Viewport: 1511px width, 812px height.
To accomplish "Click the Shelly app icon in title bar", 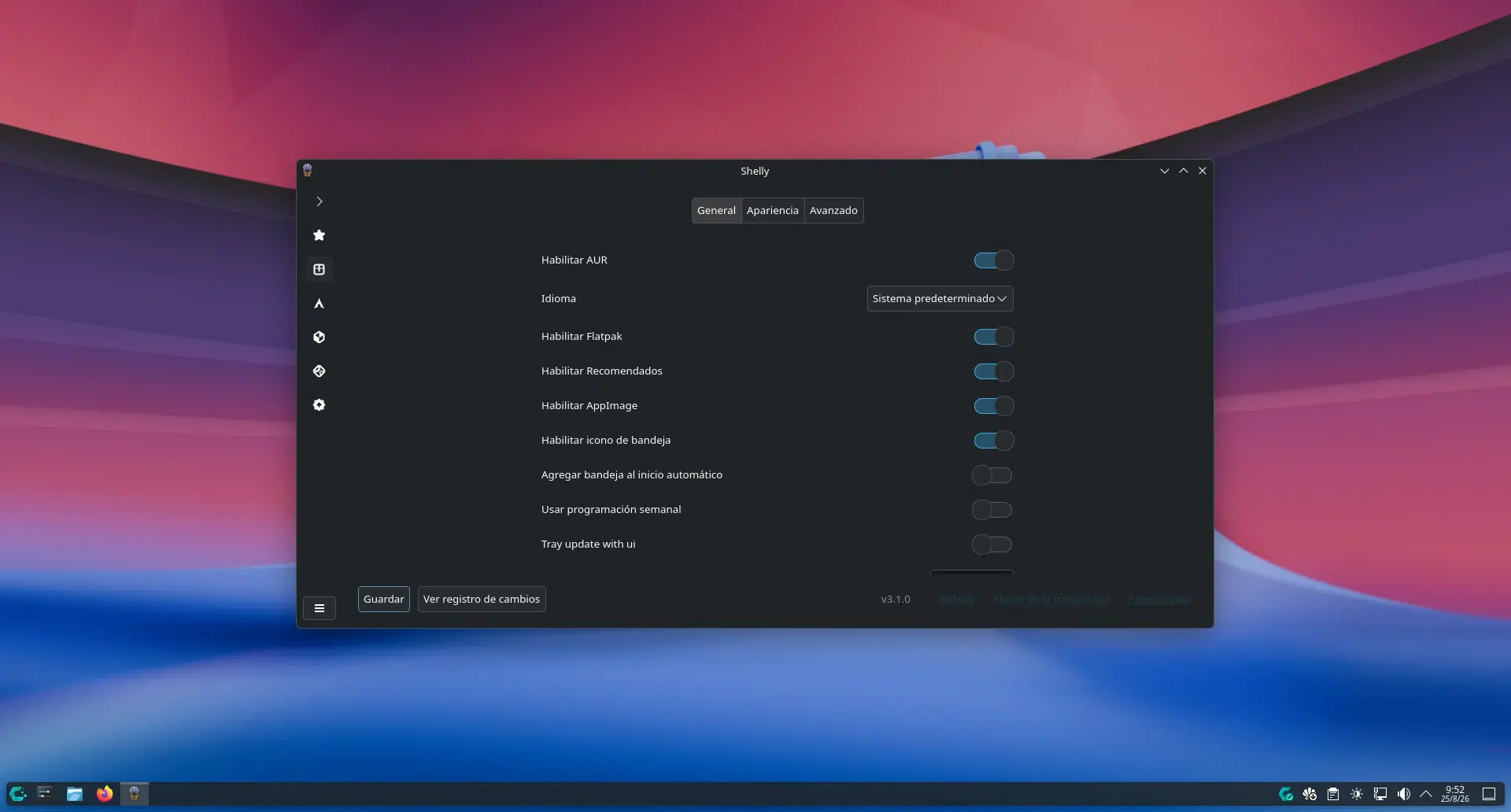I will tap(308, 170).
